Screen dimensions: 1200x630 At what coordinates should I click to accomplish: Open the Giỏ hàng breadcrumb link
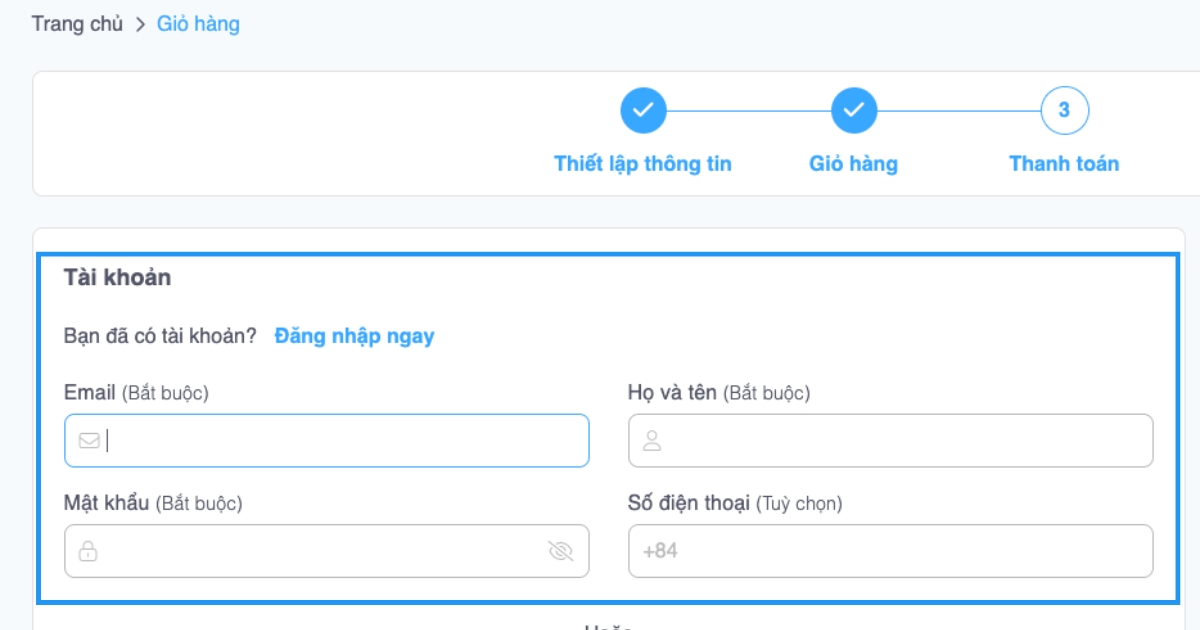coord(196,23)
